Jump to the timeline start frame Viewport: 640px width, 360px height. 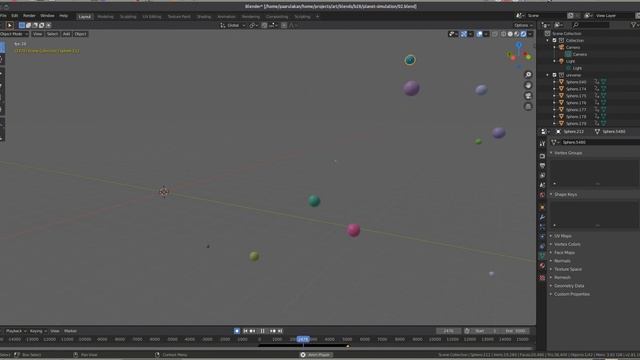pyautogui.click(x=245, y=331)
